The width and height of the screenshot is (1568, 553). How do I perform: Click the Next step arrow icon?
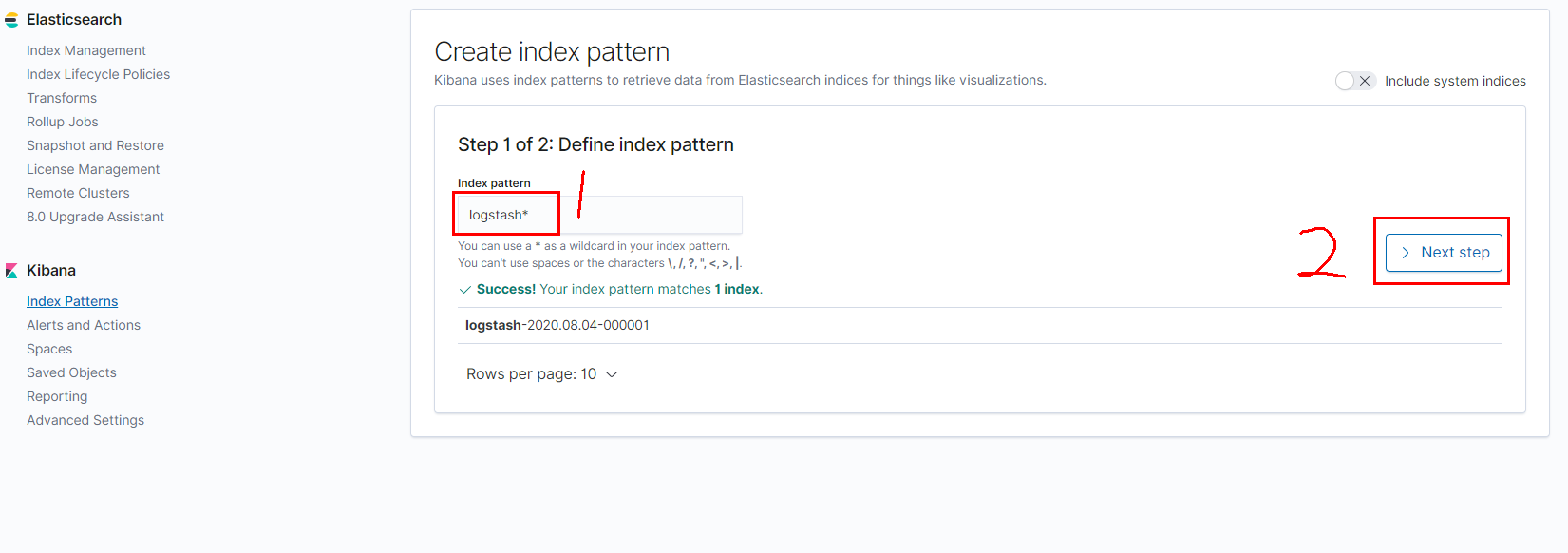(1406, 253)
